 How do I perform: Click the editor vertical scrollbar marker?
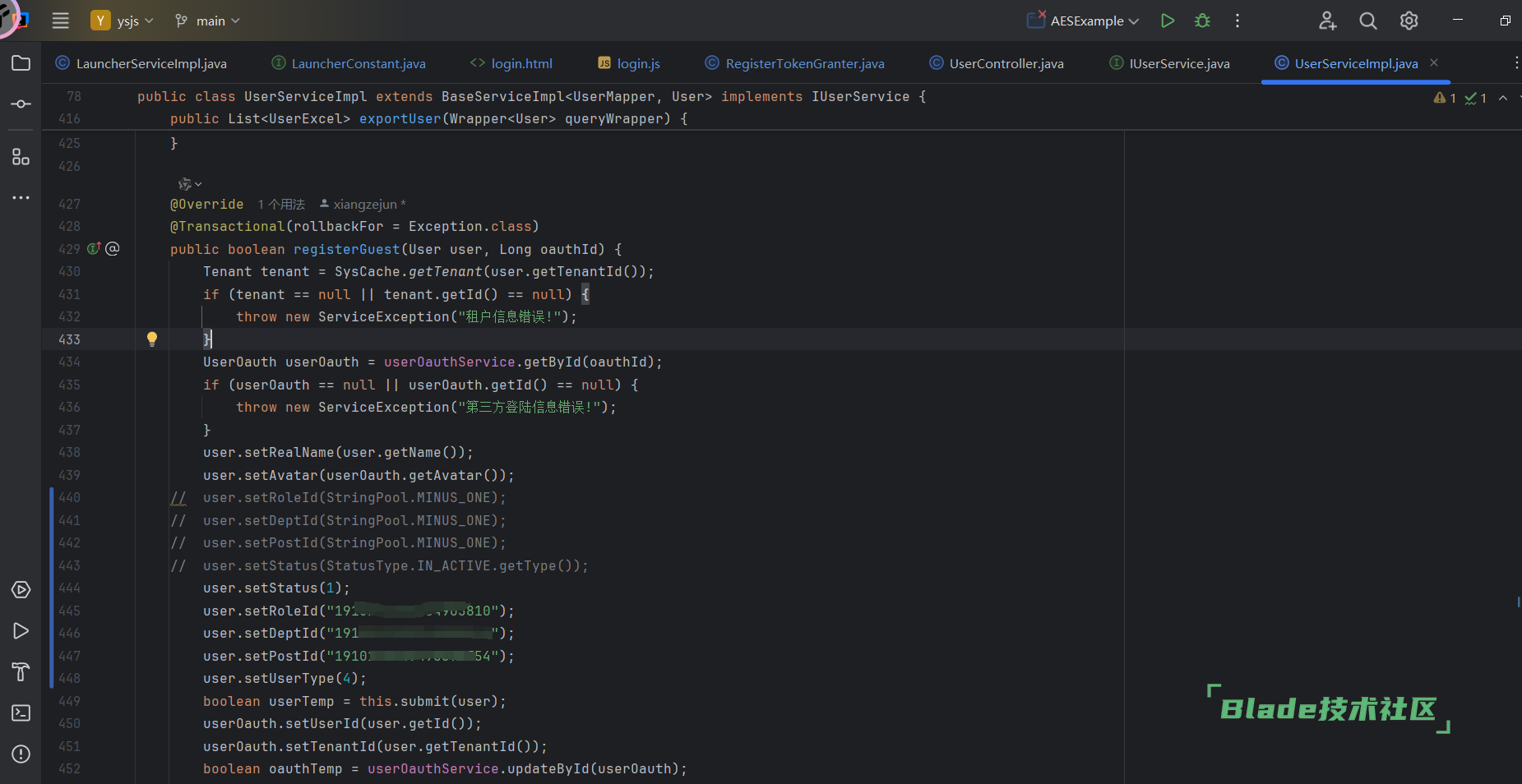click(1518, 602)
